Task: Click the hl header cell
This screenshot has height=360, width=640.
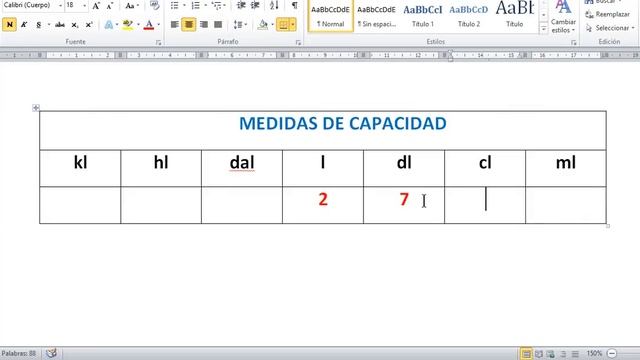Action: click(161, 168)
